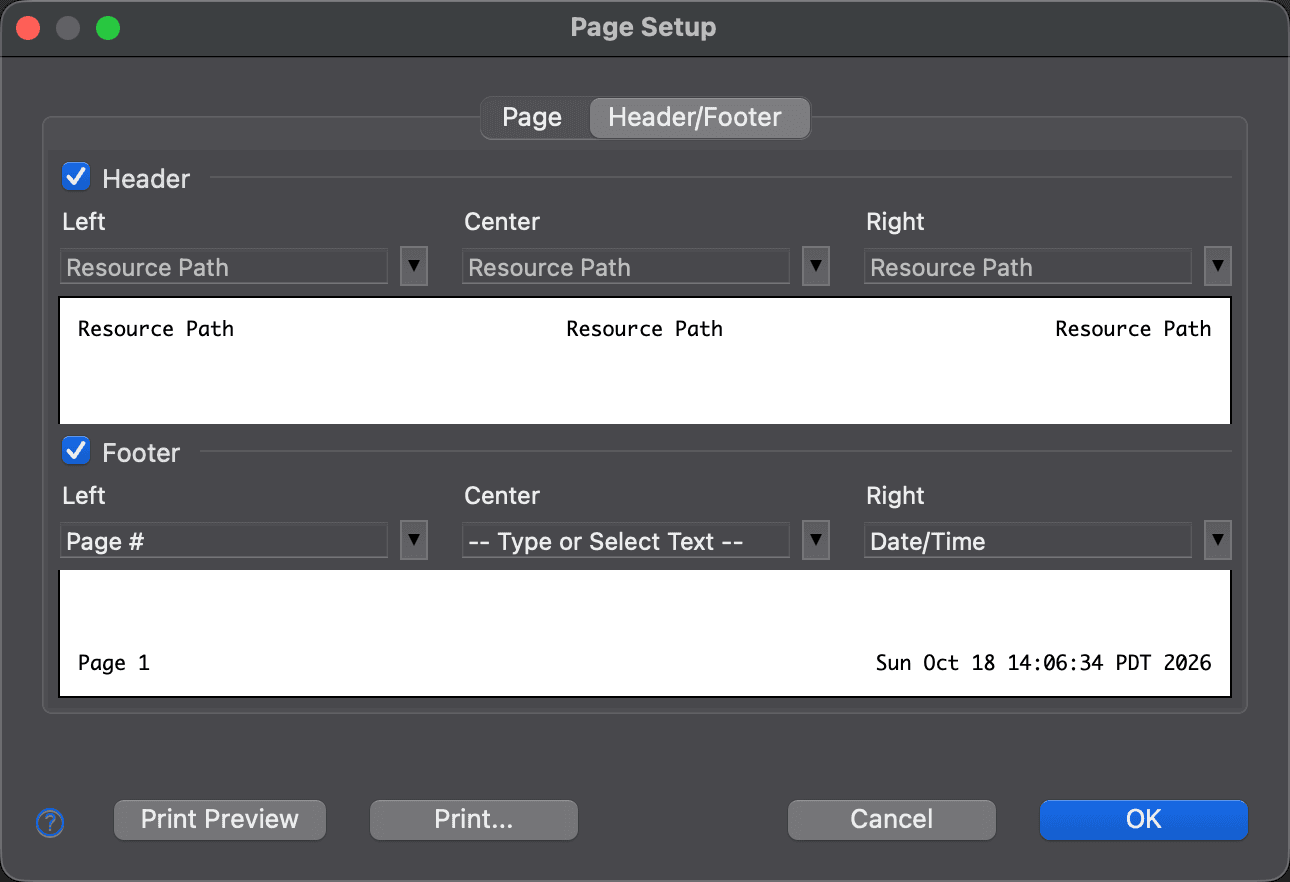Click the footer preview date 'Sun Oct 18 14:06:34 PDT 2026'
Viewport: 1290px width, 882px height.
[x=1044, y=663]
